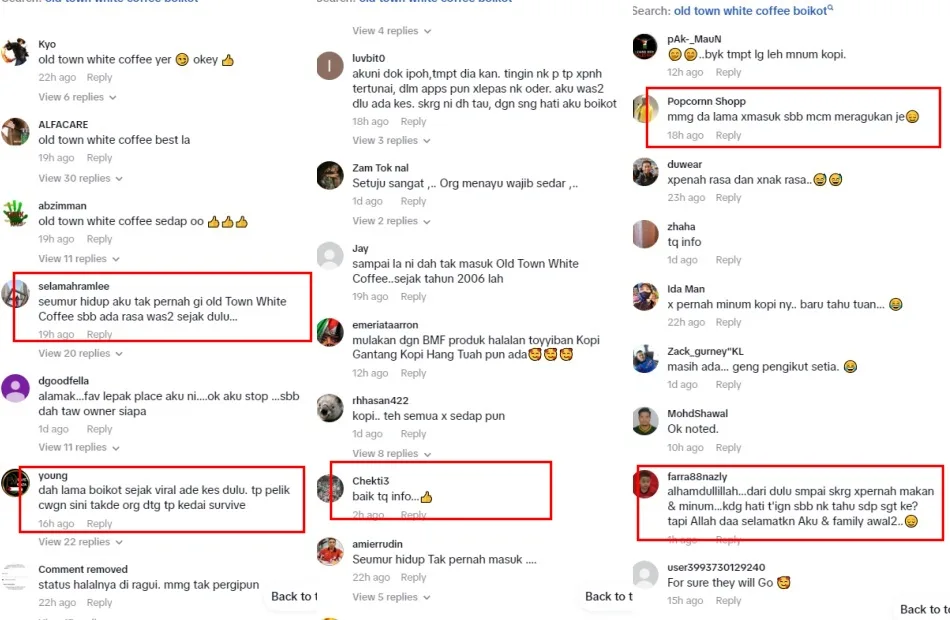Reply to duwear's comment
The height and width of the screenshot is (620, 950).
(x=728, y=198)
